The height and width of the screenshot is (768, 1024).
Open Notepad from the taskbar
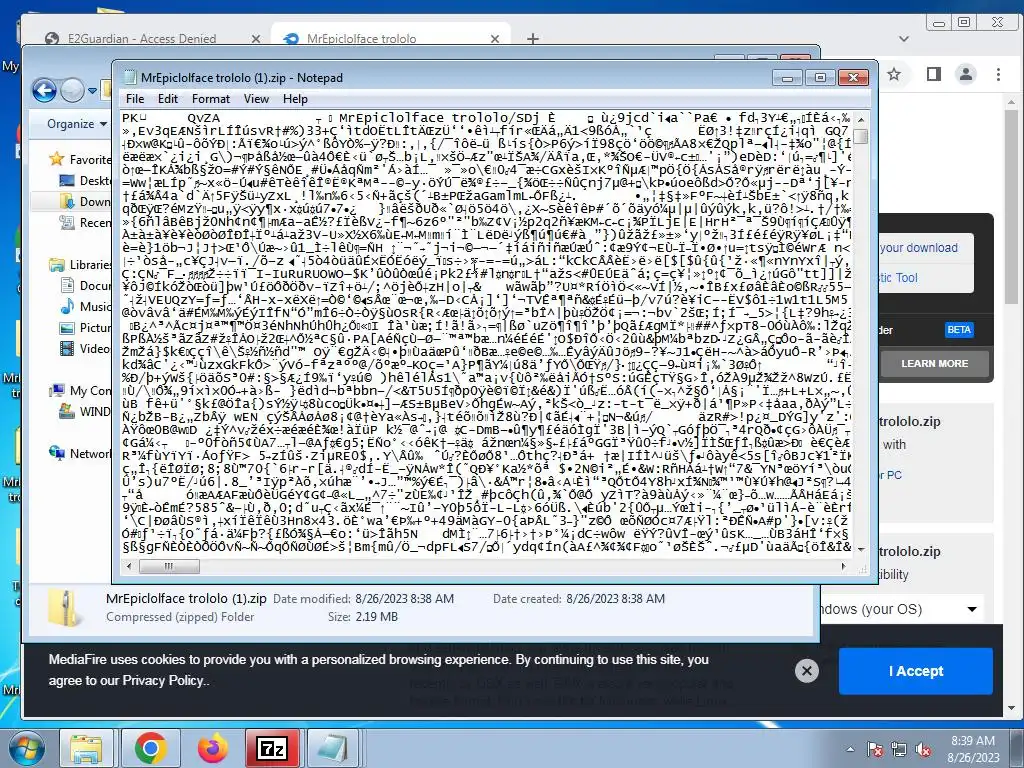(x=333, y=748)
